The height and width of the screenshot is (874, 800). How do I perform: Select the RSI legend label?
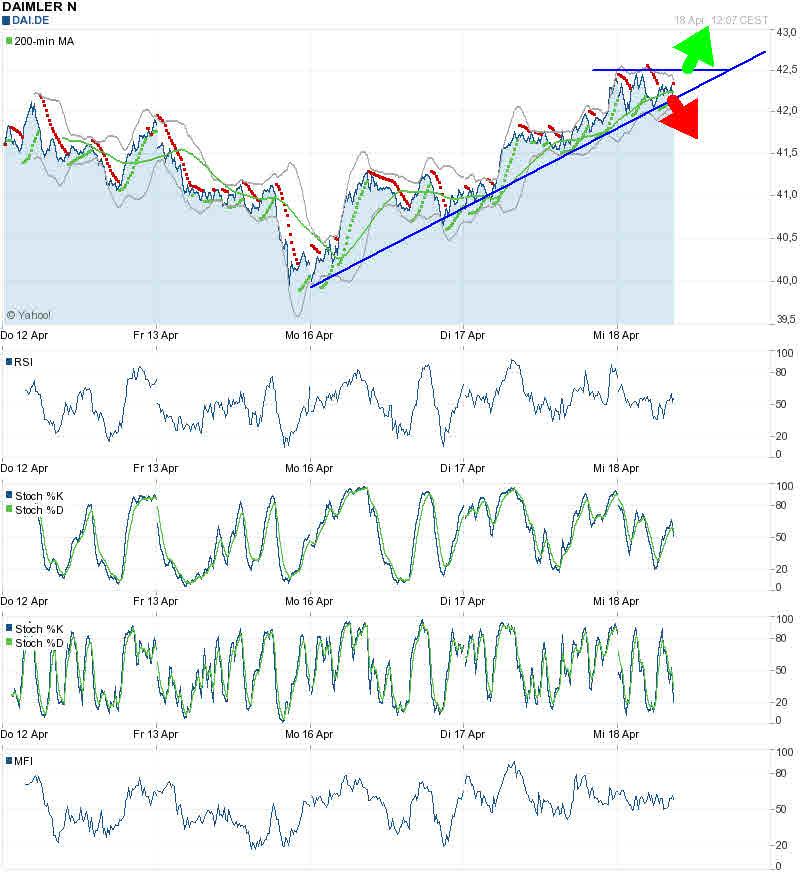point(23,362)
